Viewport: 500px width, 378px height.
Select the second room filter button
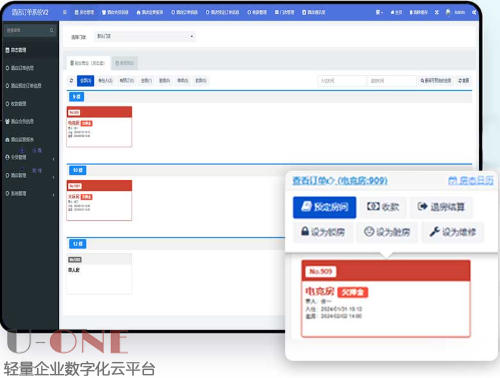click(106, 81)
